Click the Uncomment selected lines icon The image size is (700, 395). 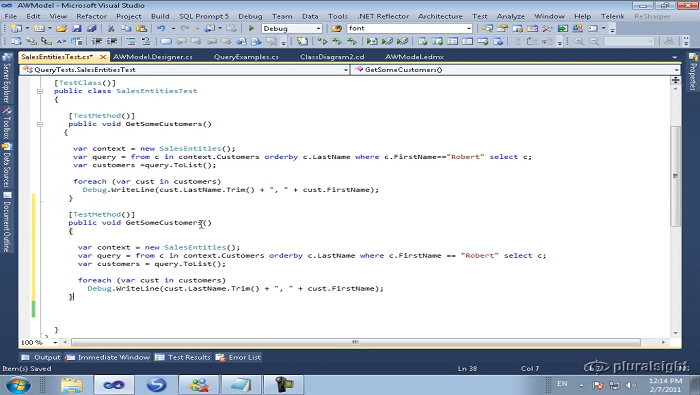coord(146,42)
